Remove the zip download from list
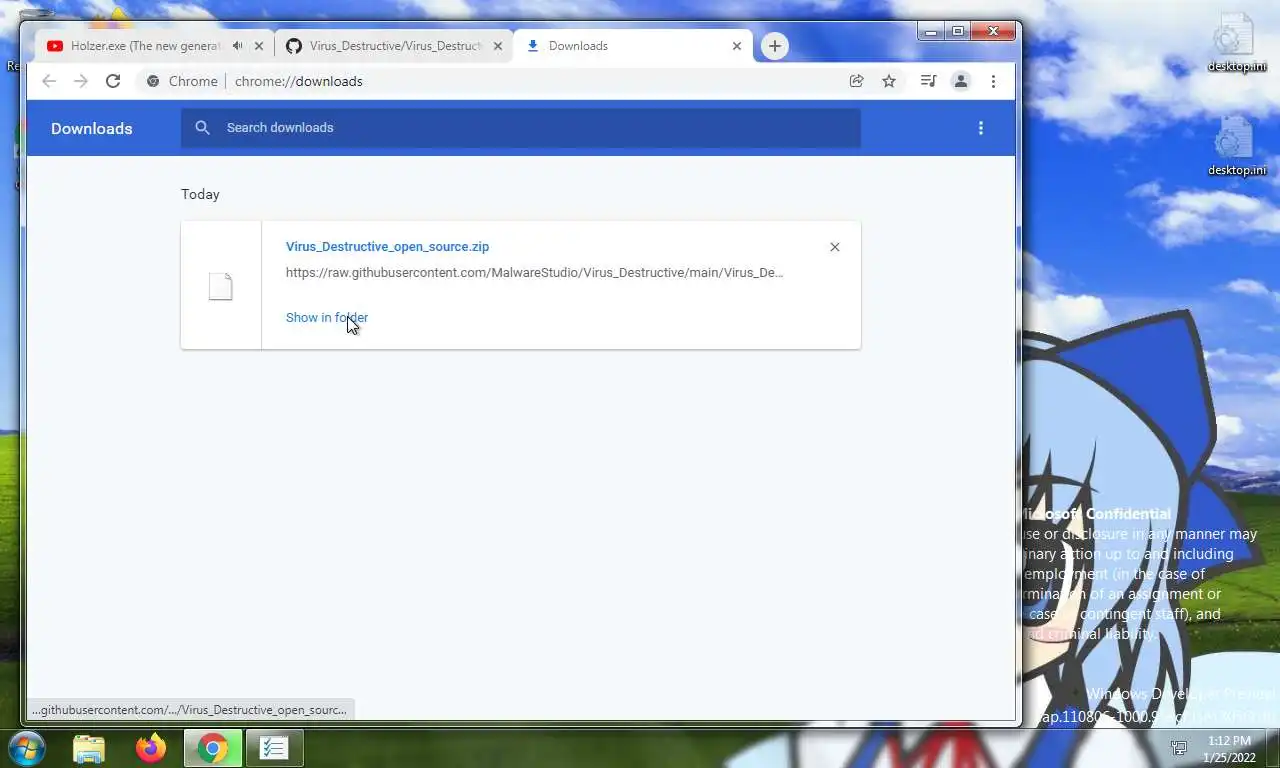 pyautogui.click(x=835, y=247)
